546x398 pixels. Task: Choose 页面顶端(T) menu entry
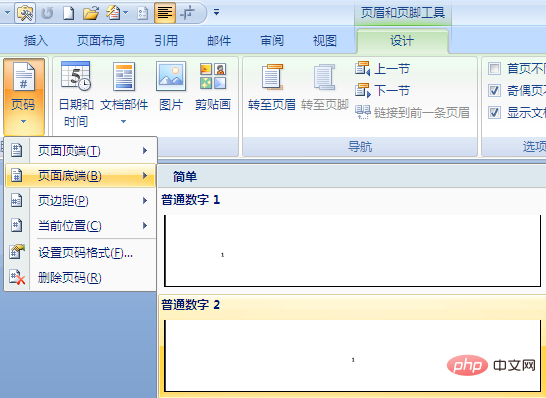(x=80, y=150)
